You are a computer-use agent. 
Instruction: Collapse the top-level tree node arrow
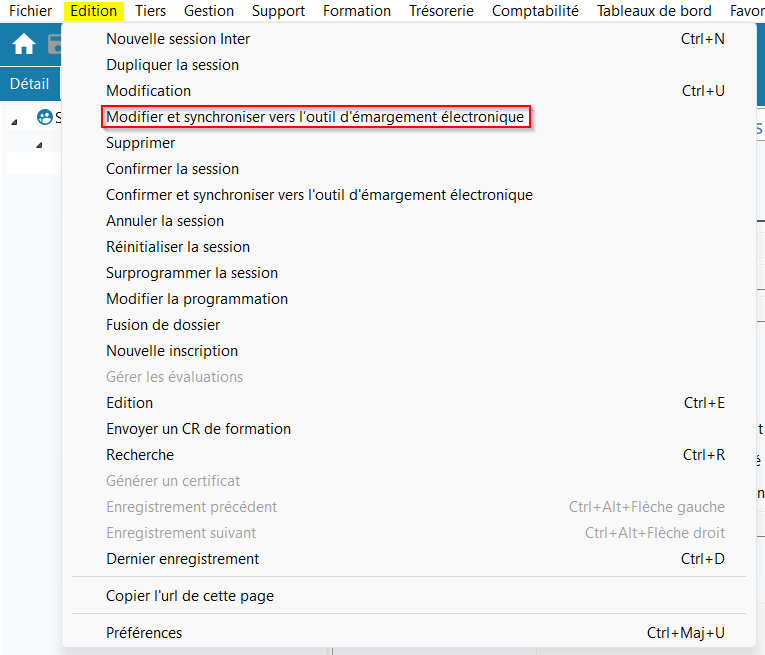(15, 120)
